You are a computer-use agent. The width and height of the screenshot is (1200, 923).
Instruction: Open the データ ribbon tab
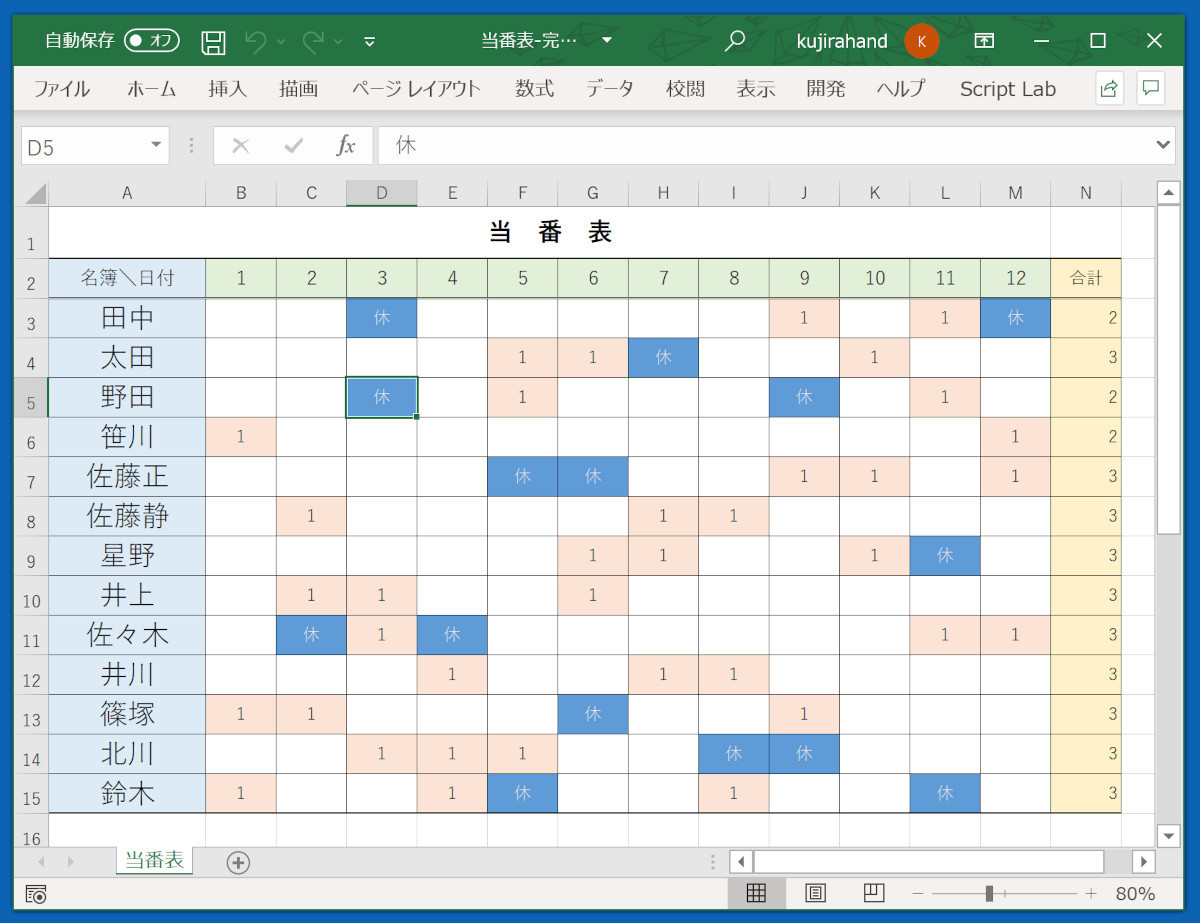tap(610, 88)
